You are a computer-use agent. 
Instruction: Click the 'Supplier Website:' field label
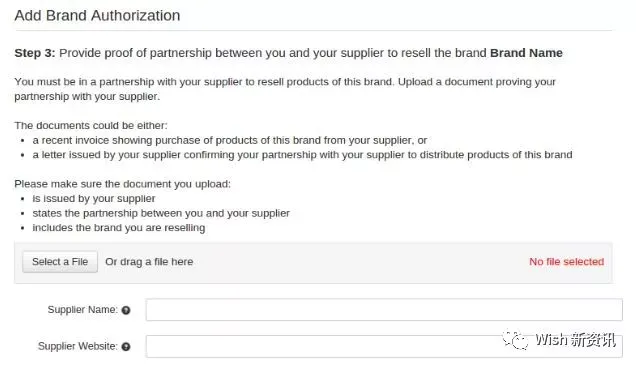tap(78, 346)
